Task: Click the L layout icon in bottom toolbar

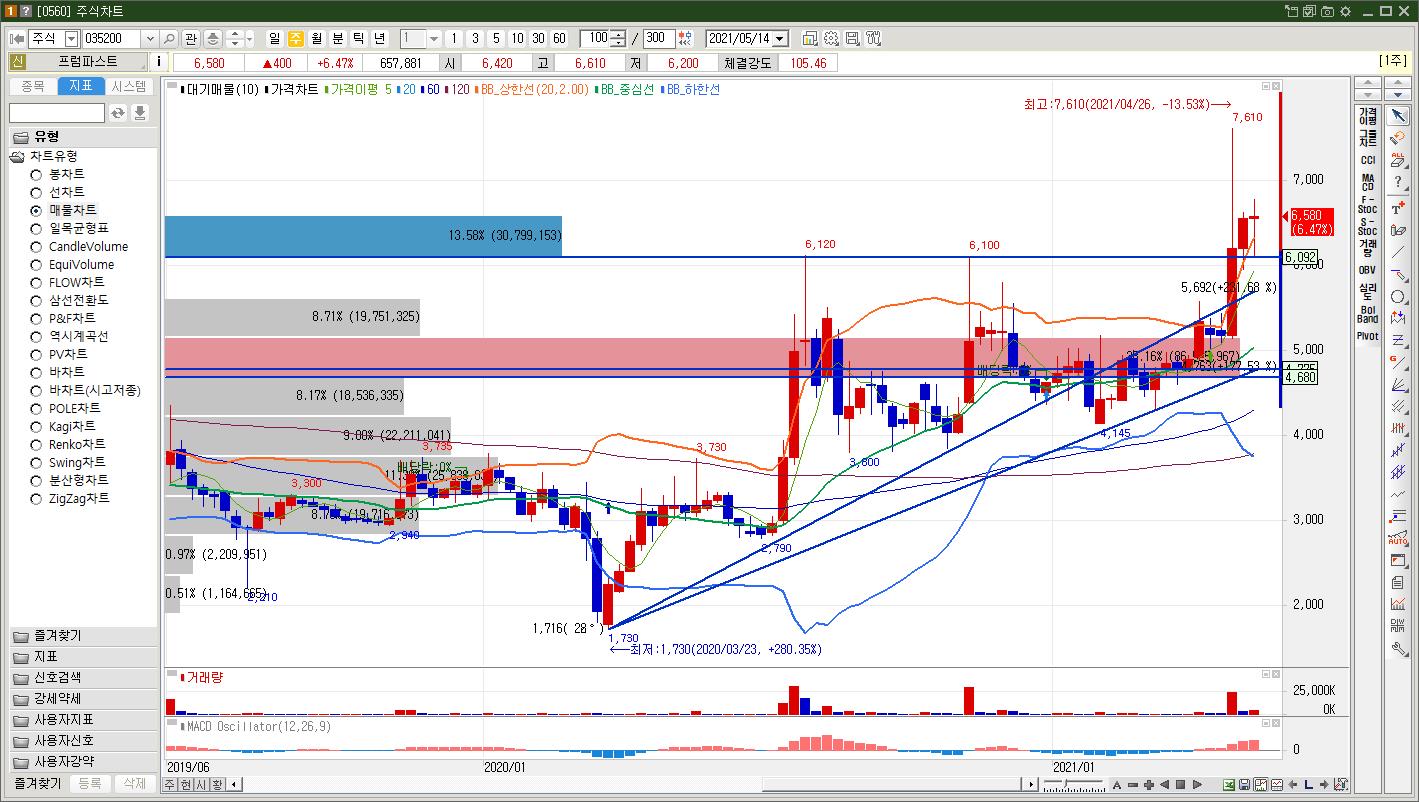Action: [1309, 784]
